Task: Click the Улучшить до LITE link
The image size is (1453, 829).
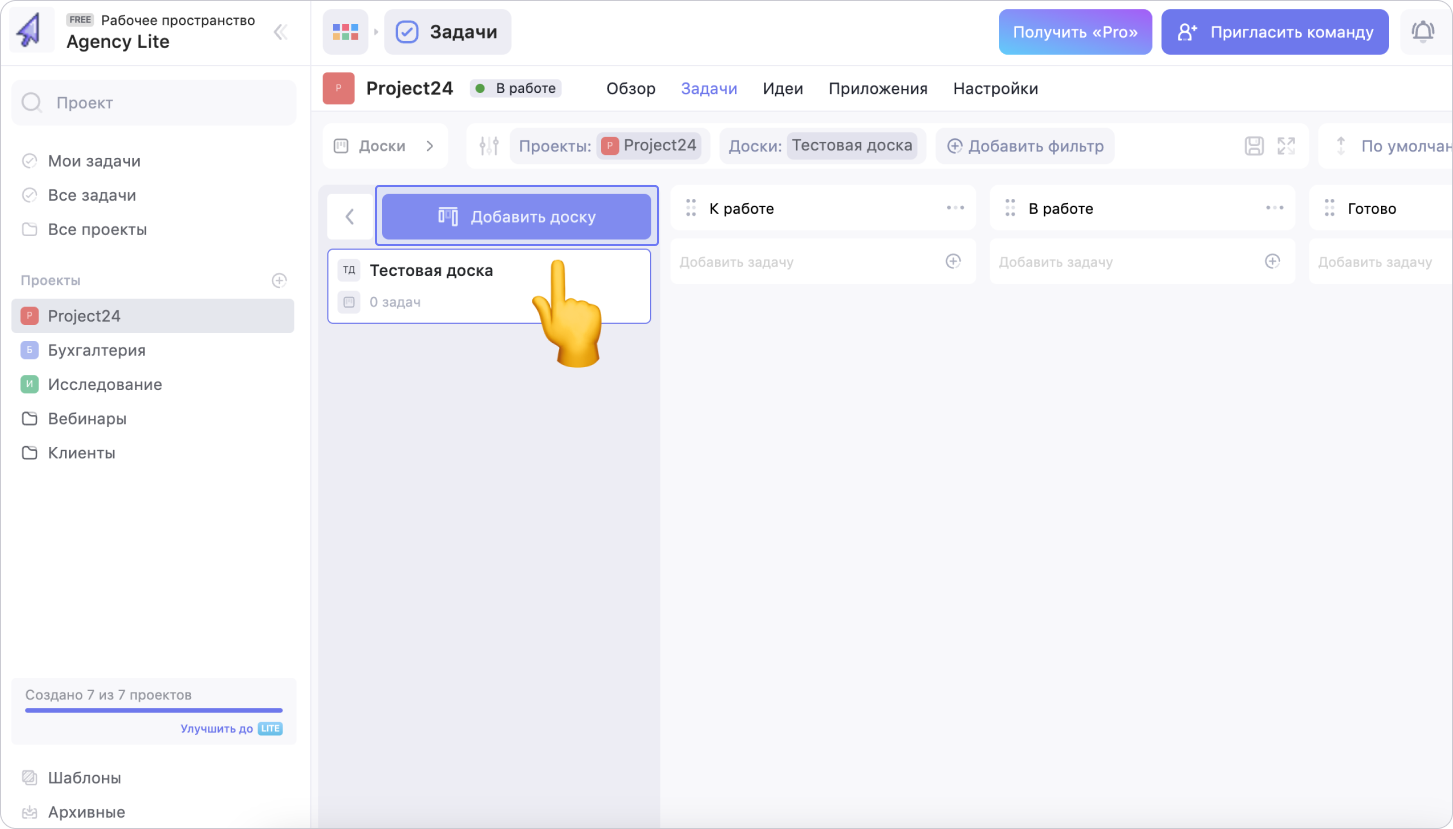Action: tap(231, 729)
